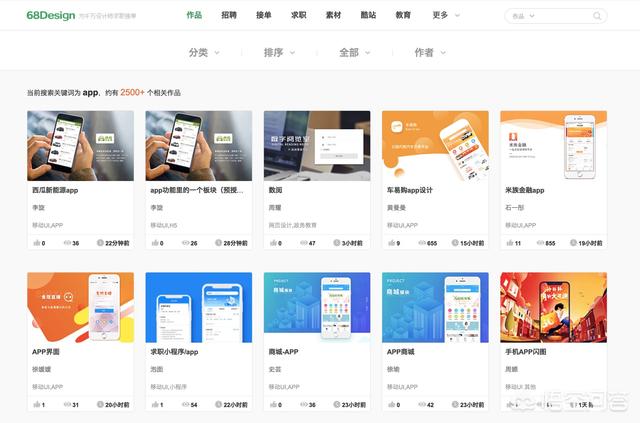Open the 求职 nav item

298,15
